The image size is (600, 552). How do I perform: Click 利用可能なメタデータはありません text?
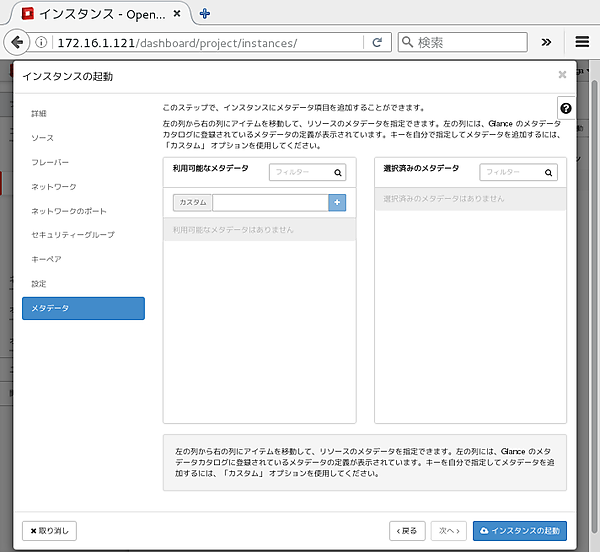point(233,230)
